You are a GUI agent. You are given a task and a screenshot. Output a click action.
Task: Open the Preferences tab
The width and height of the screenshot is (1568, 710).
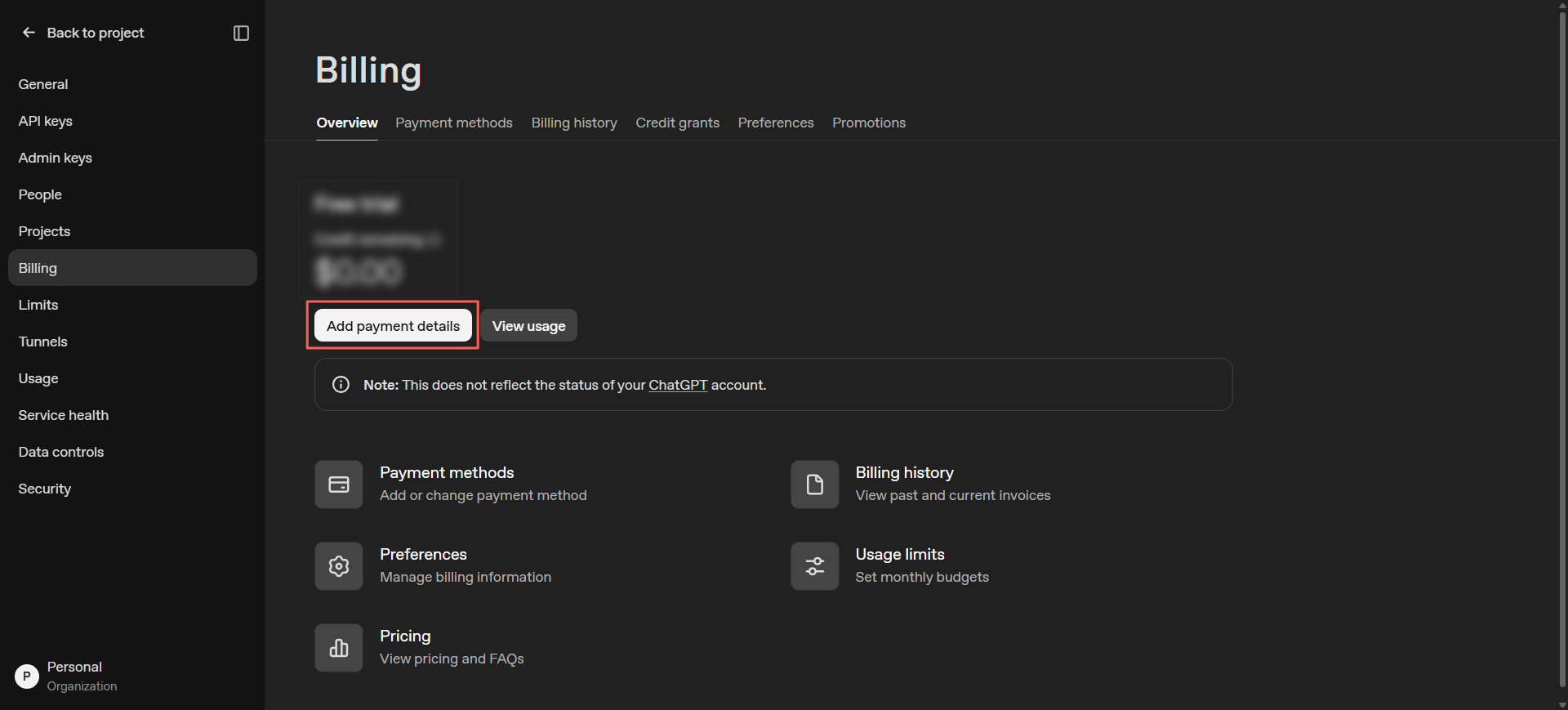click(x=776, y=123)
